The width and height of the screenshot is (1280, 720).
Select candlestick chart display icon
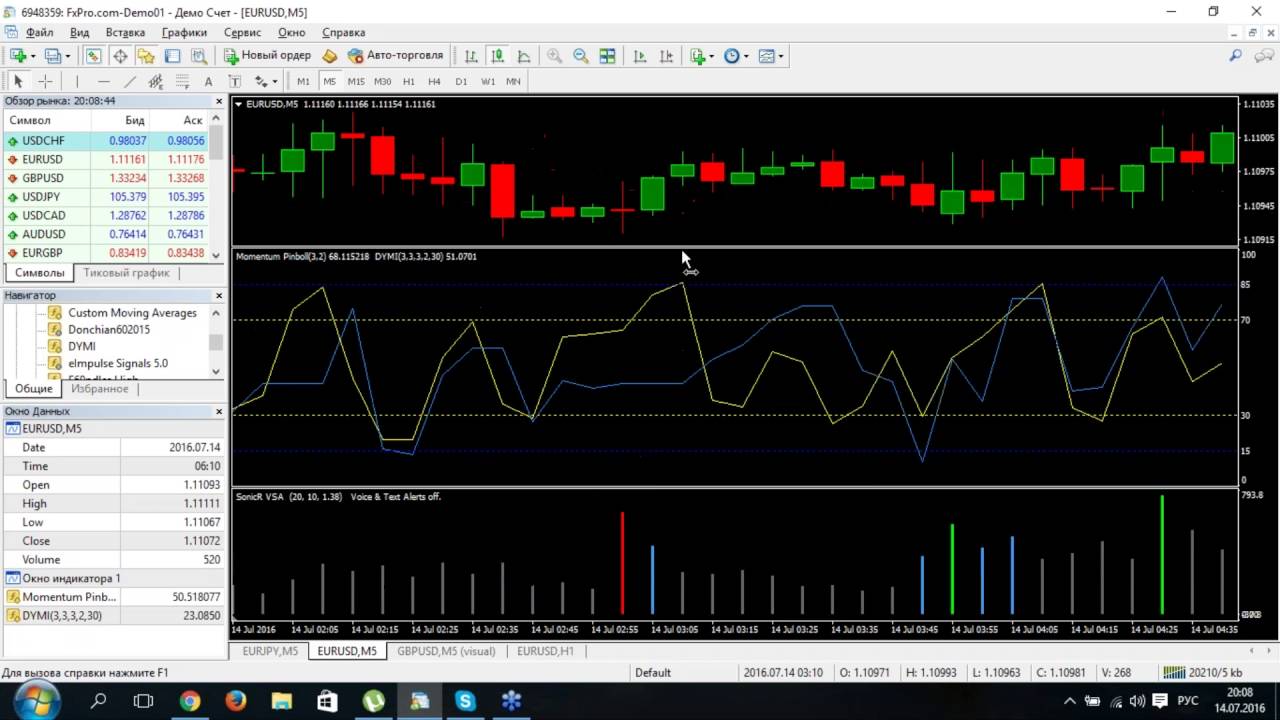[497, 56]
